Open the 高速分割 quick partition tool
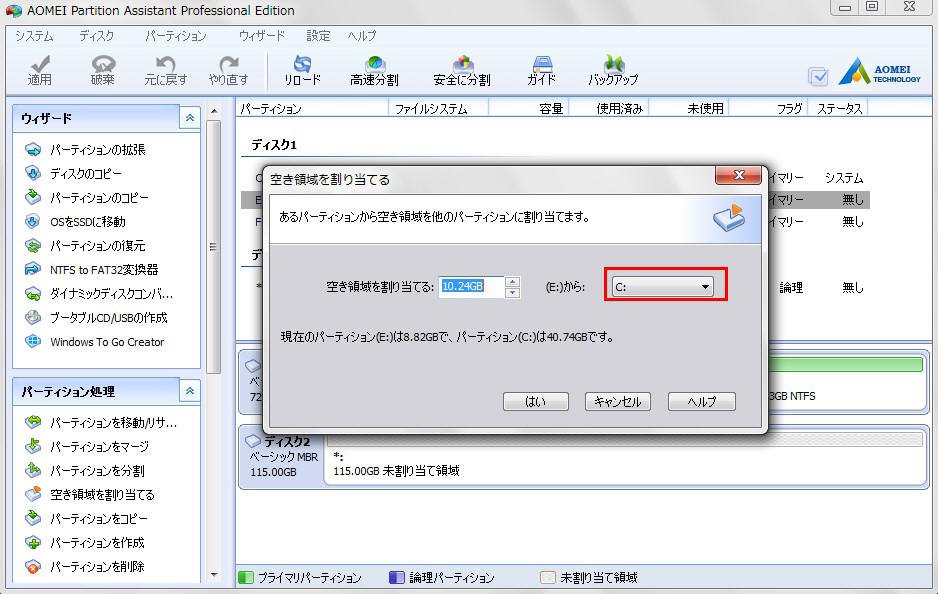 point(374,71)
